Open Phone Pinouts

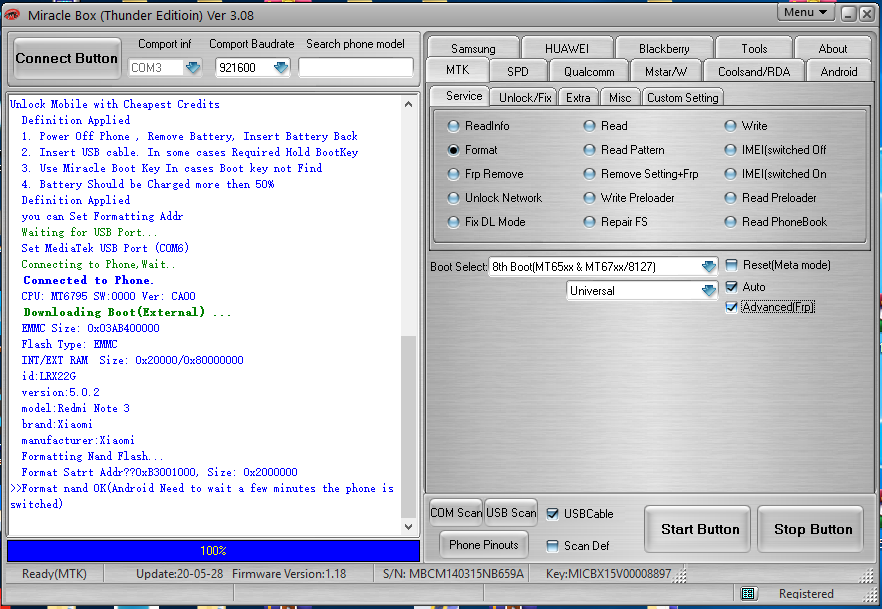point(484,544)
